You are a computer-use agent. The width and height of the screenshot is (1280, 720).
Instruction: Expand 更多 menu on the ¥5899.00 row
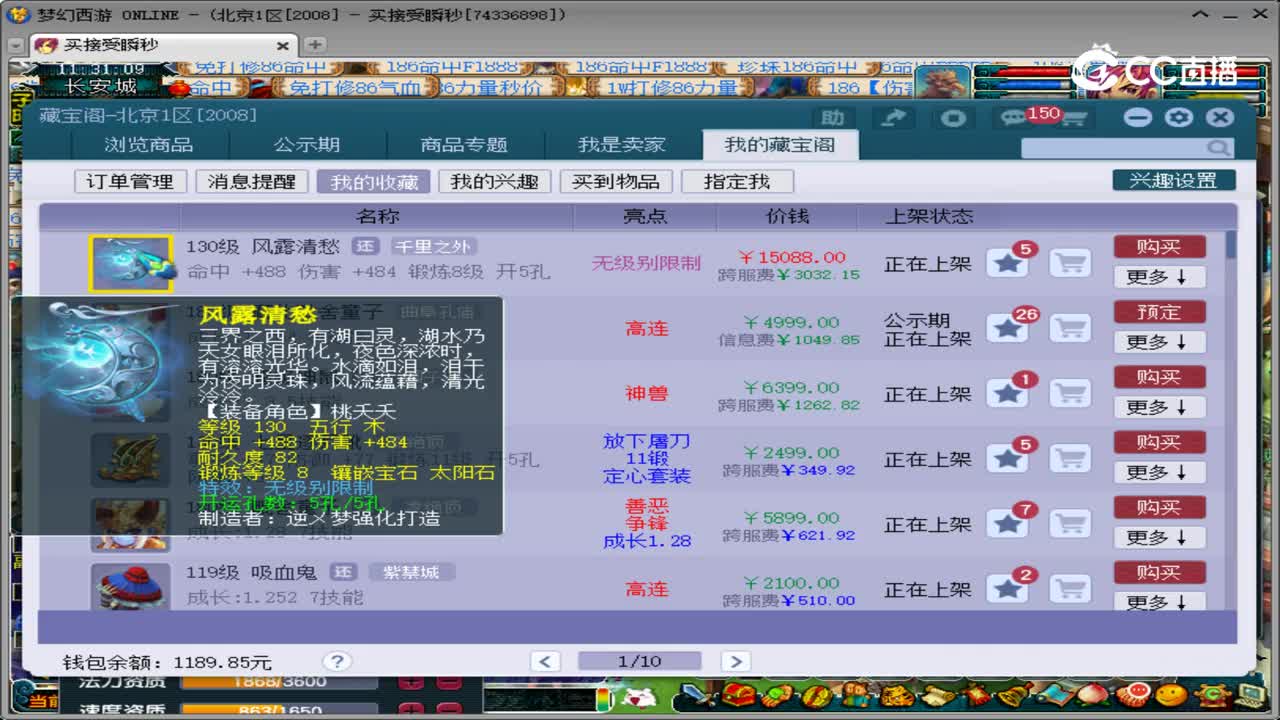[1159, 537]
